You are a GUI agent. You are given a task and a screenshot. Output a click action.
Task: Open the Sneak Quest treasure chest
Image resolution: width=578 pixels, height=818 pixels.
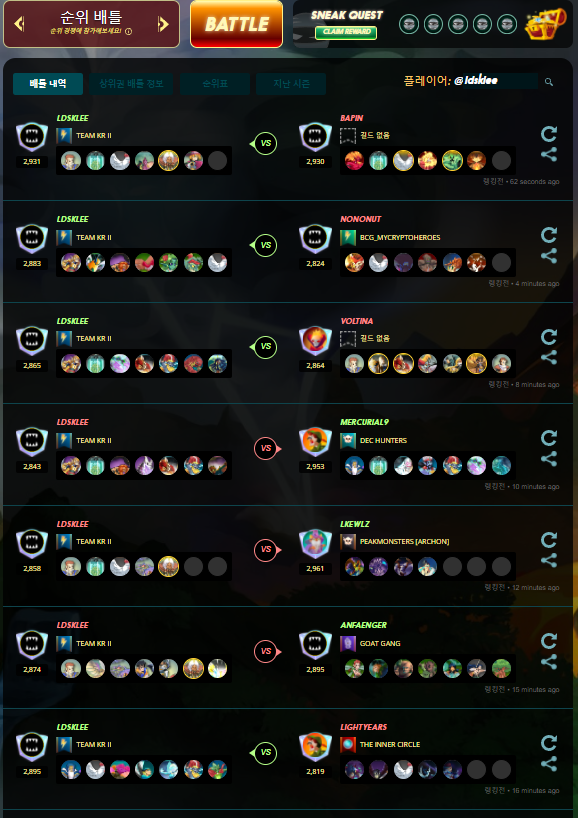pos(546,24)
